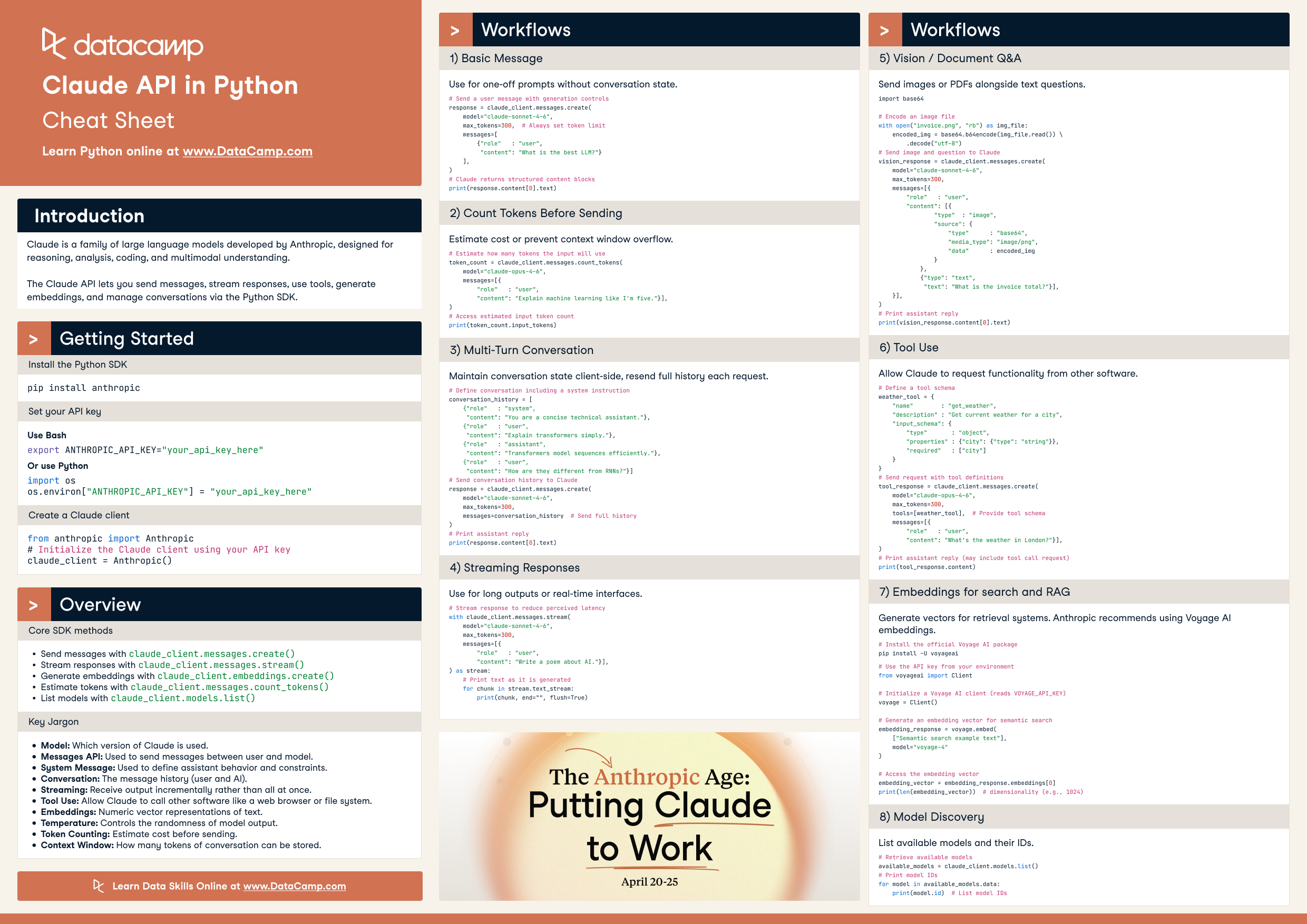The height and width of the screenshot is (924, 1307).
Task: Click 'messages=conversation_history' code line
Action: coord(513,516)
